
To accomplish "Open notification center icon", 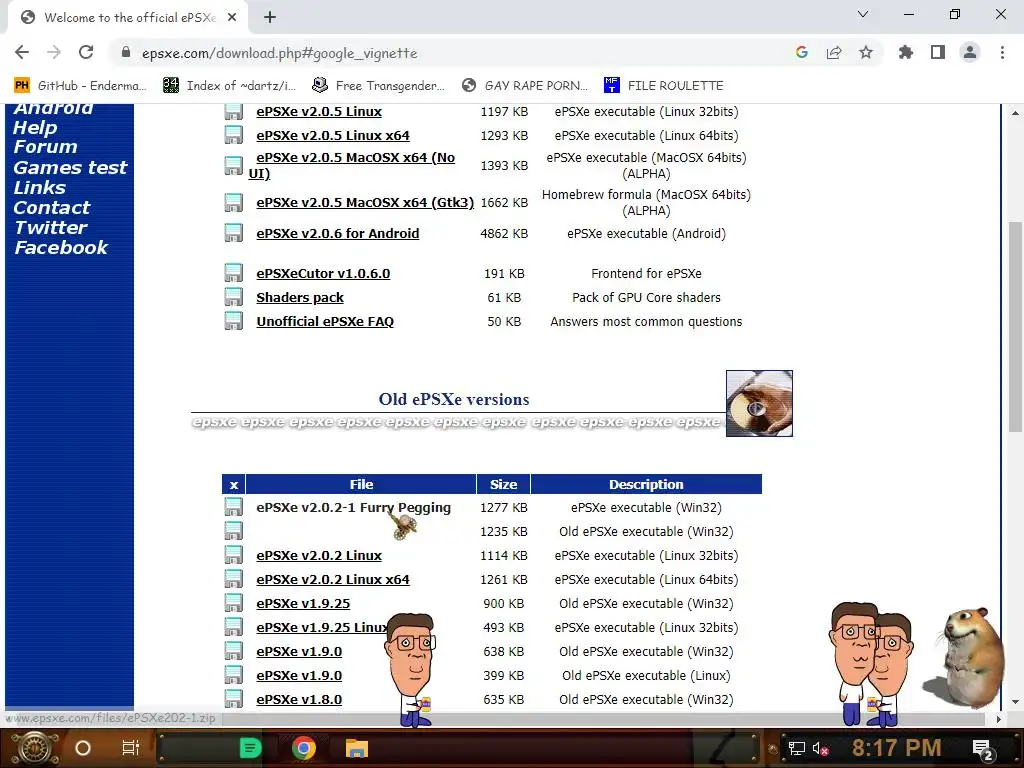I will (983, 749).
